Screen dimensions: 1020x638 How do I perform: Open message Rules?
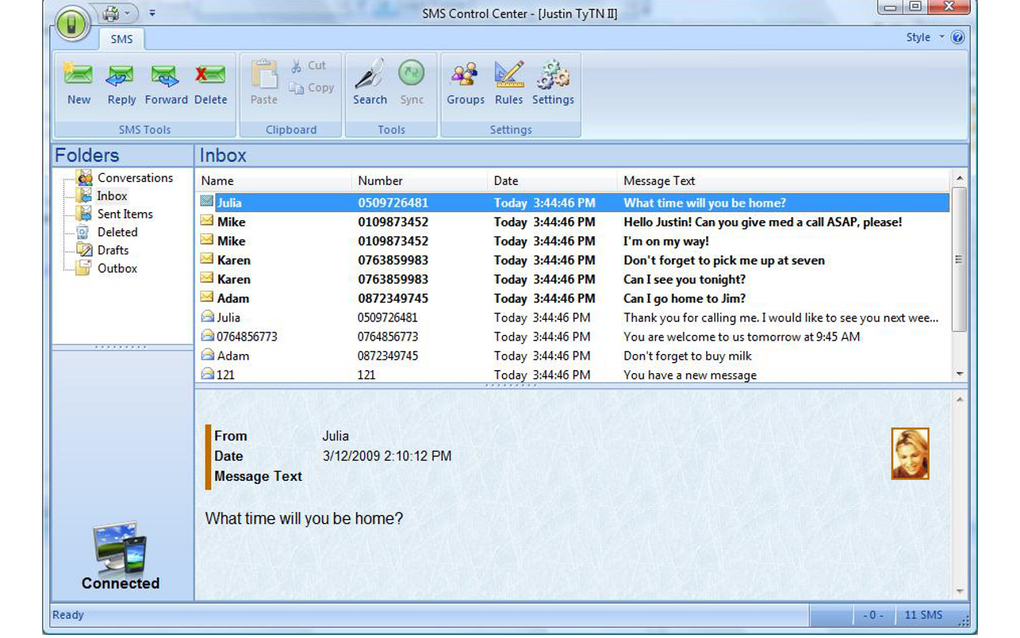[x=509, y=83]
